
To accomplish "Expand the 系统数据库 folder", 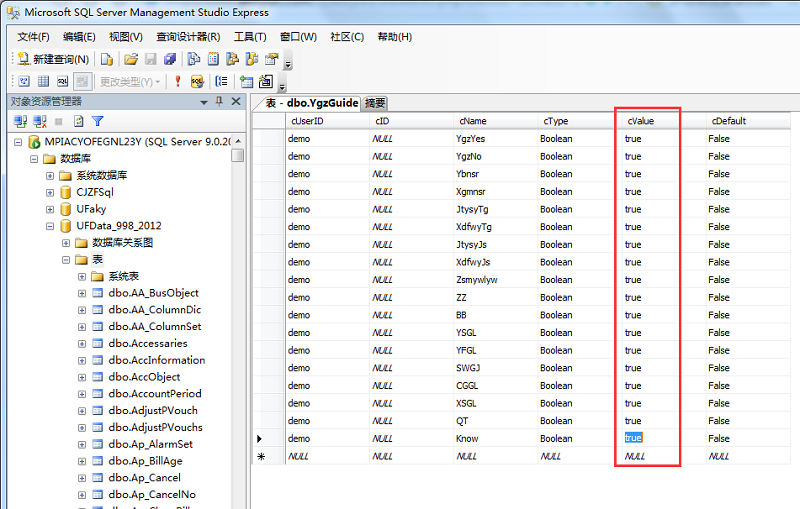I will 50,175.
